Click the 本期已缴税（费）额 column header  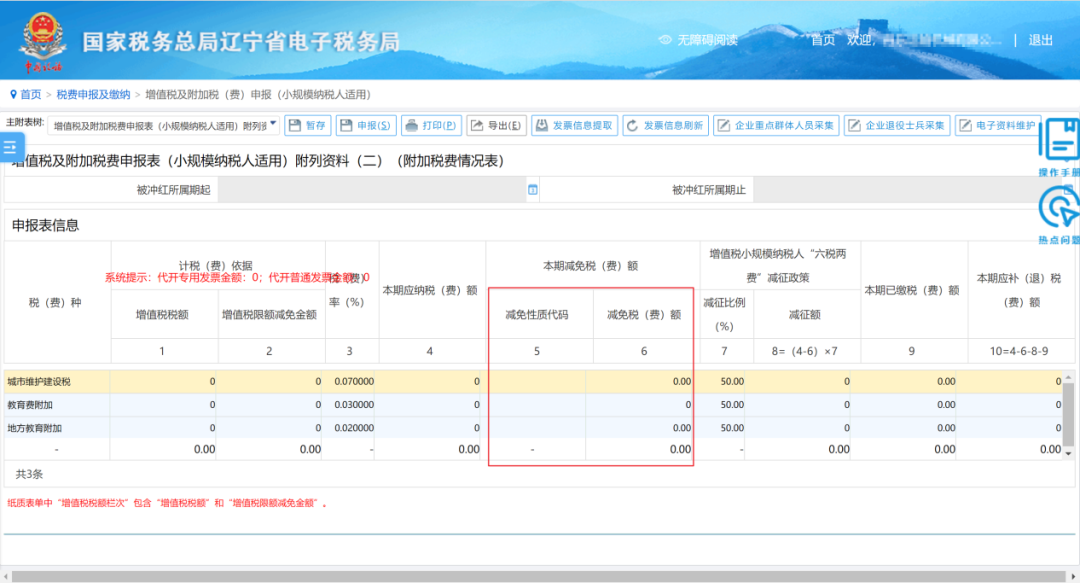coord(912,290)
